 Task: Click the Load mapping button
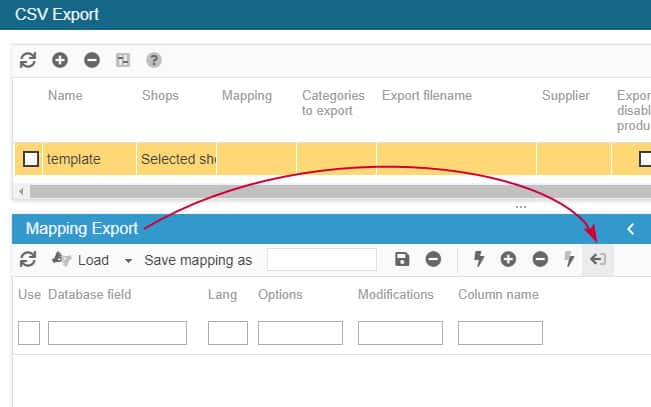tap(82, 260)
